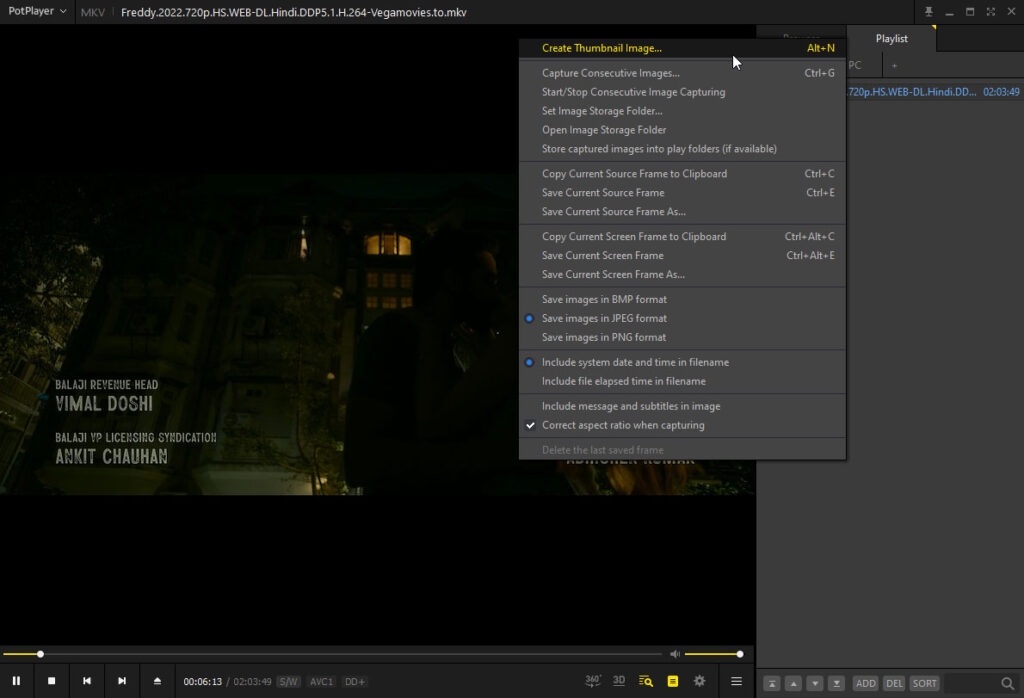Pin the window on top with the pin icon
This screenshot has width=1024, height=698.
click(929, 12)
